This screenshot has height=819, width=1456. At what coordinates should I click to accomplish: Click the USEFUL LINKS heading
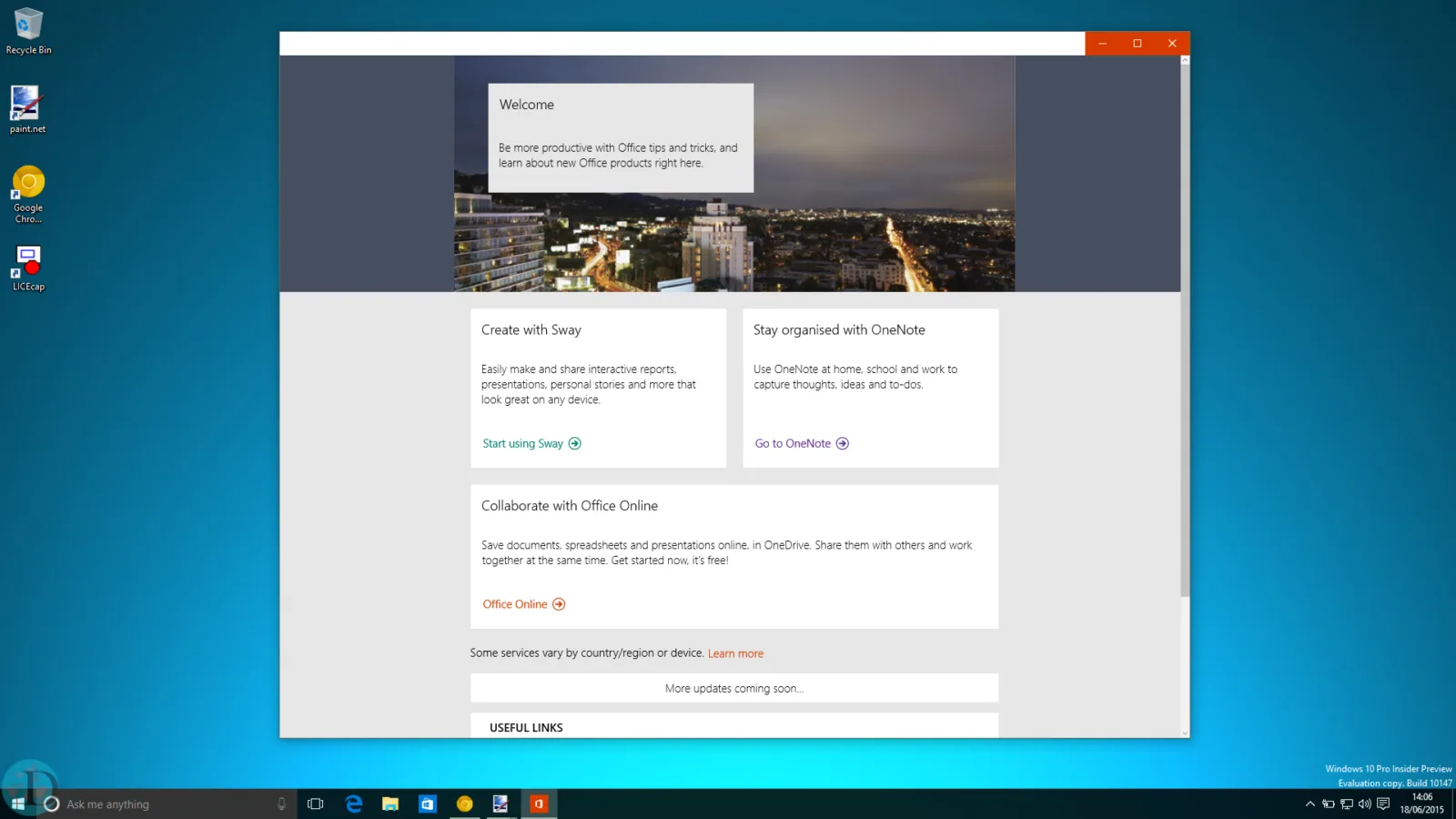tap(526, 728)
